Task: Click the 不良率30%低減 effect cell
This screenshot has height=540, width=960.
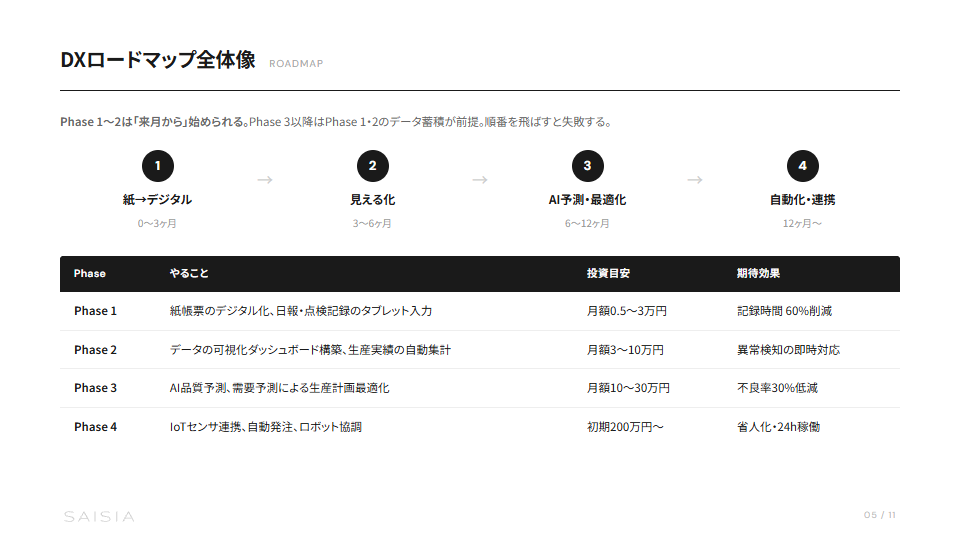Action: pos(777,388)
